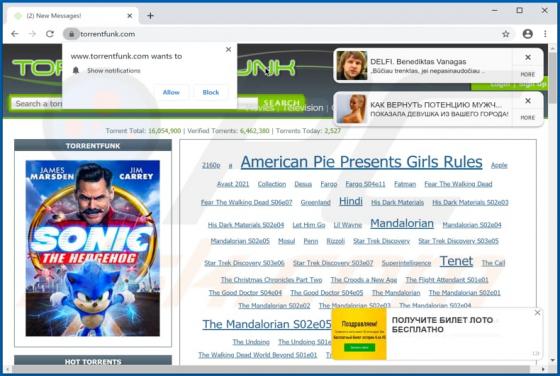Open the 'Mandalorian S02e04' link
The width and height of the screenshot is (560, 376).
click(x=472, y=225)
